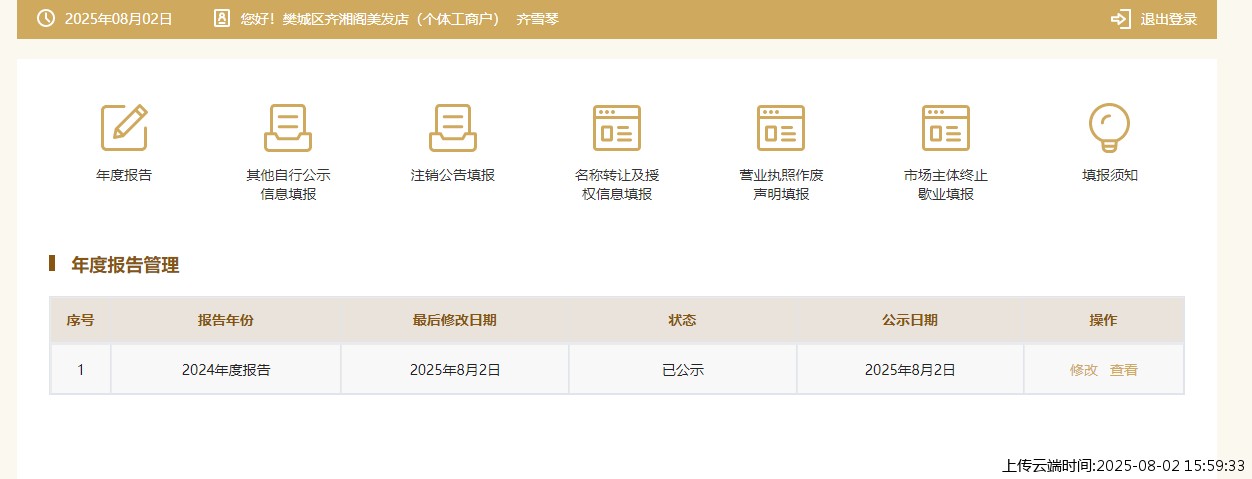The height and width of the screenshot is (479, 1252).
Task: Click the 状态 column header
Action: [683, 320]
